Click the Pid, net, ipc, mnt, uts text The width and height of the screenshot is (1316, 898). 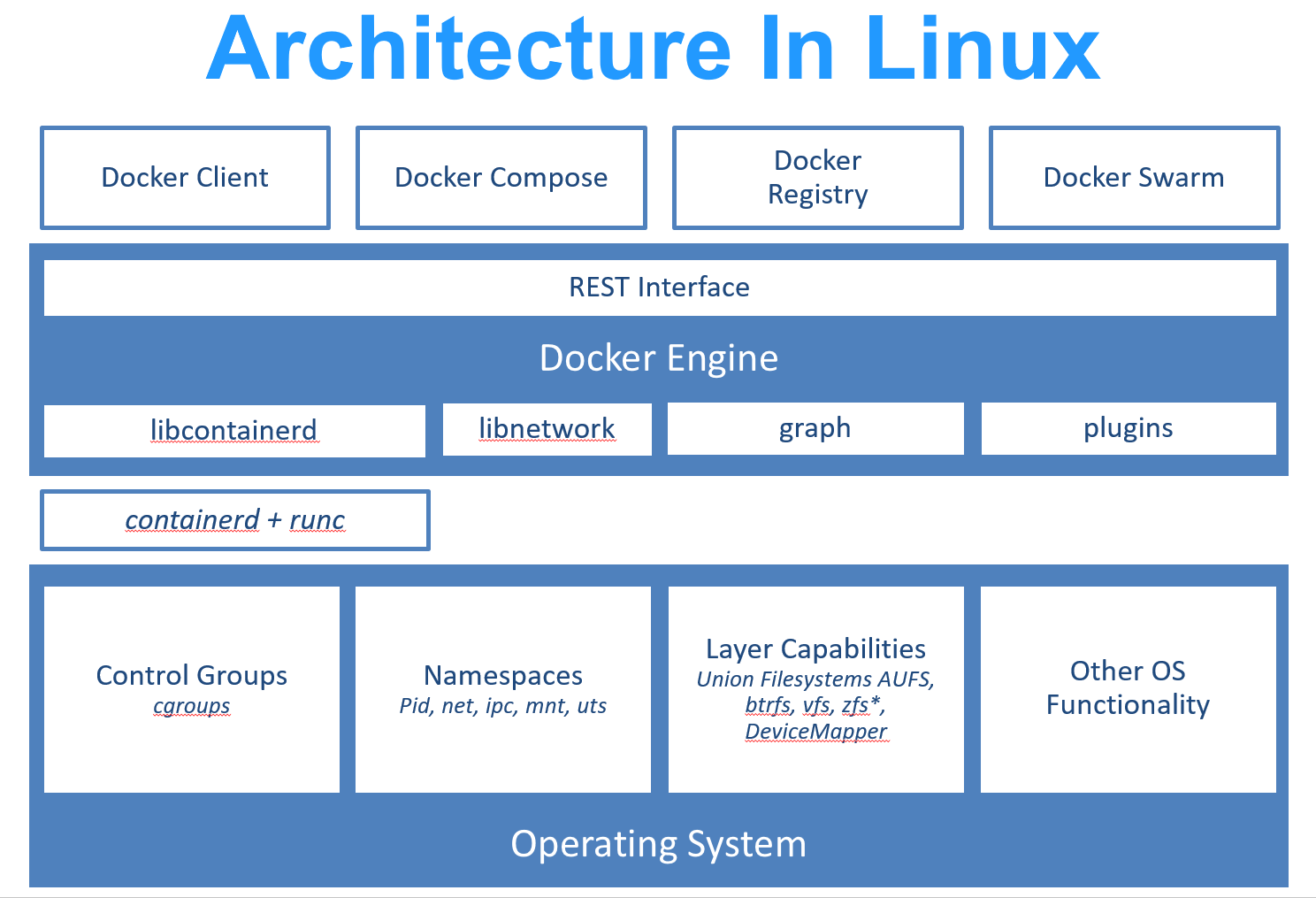501,706
